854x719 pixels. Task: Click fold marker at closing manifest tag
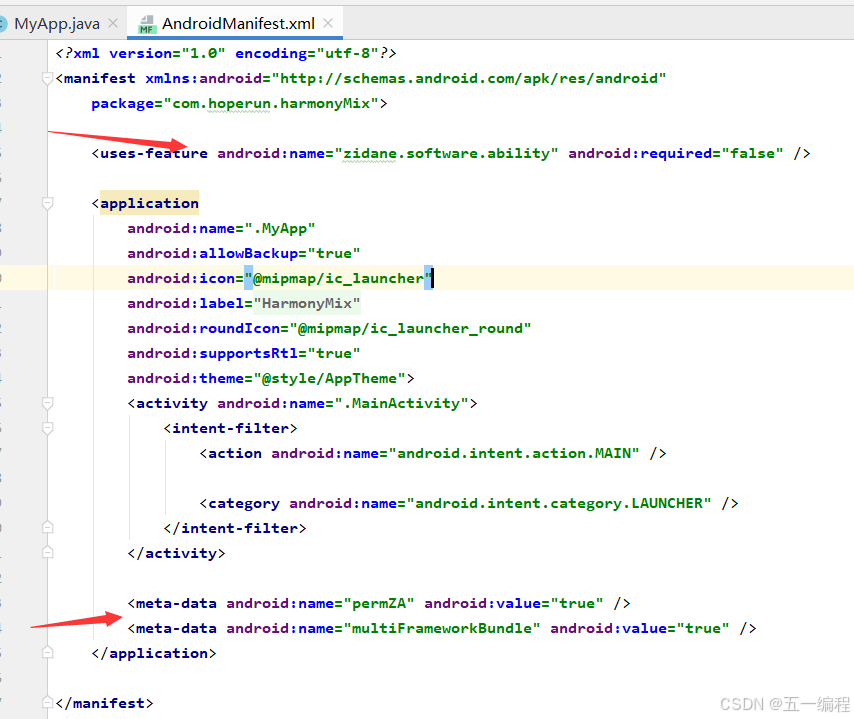[x=47, y=703]
